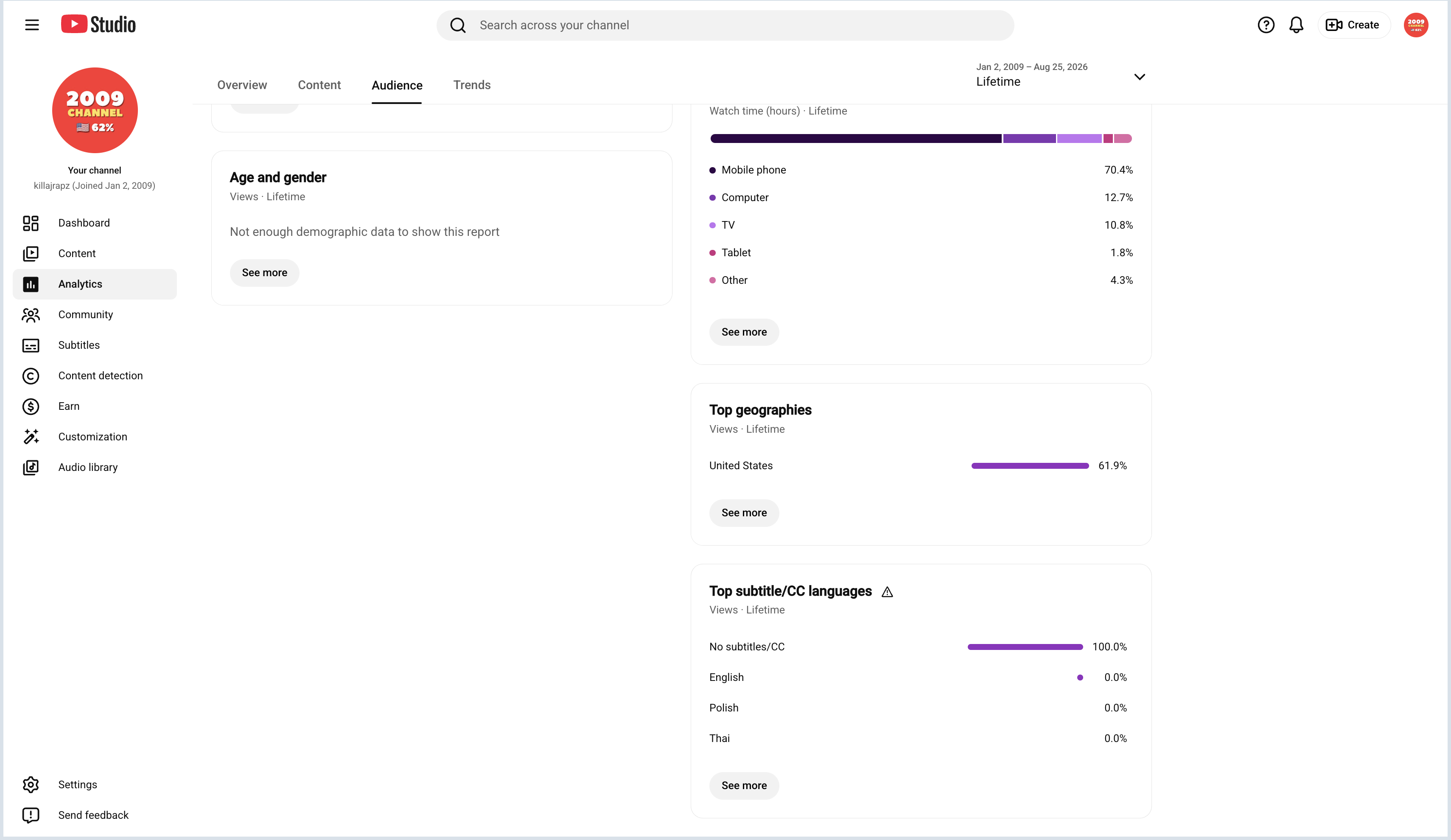
Task: Click the Settings gear icon
Action: (31, 784)
